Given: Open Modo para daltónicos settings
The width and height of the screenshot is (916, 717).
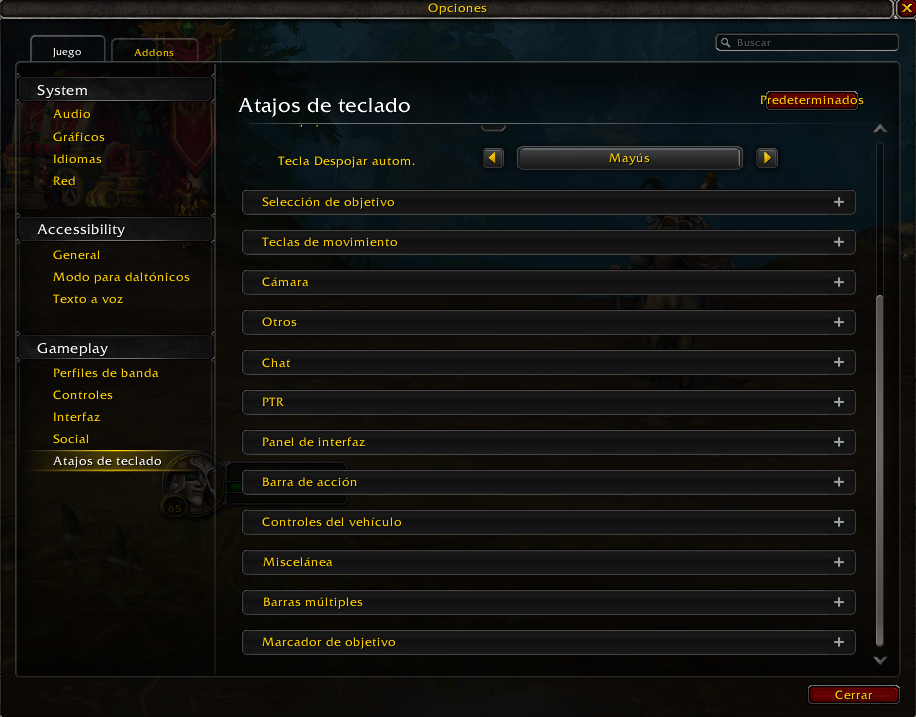Looking at the screenshot, I should [x=121, y=277].
